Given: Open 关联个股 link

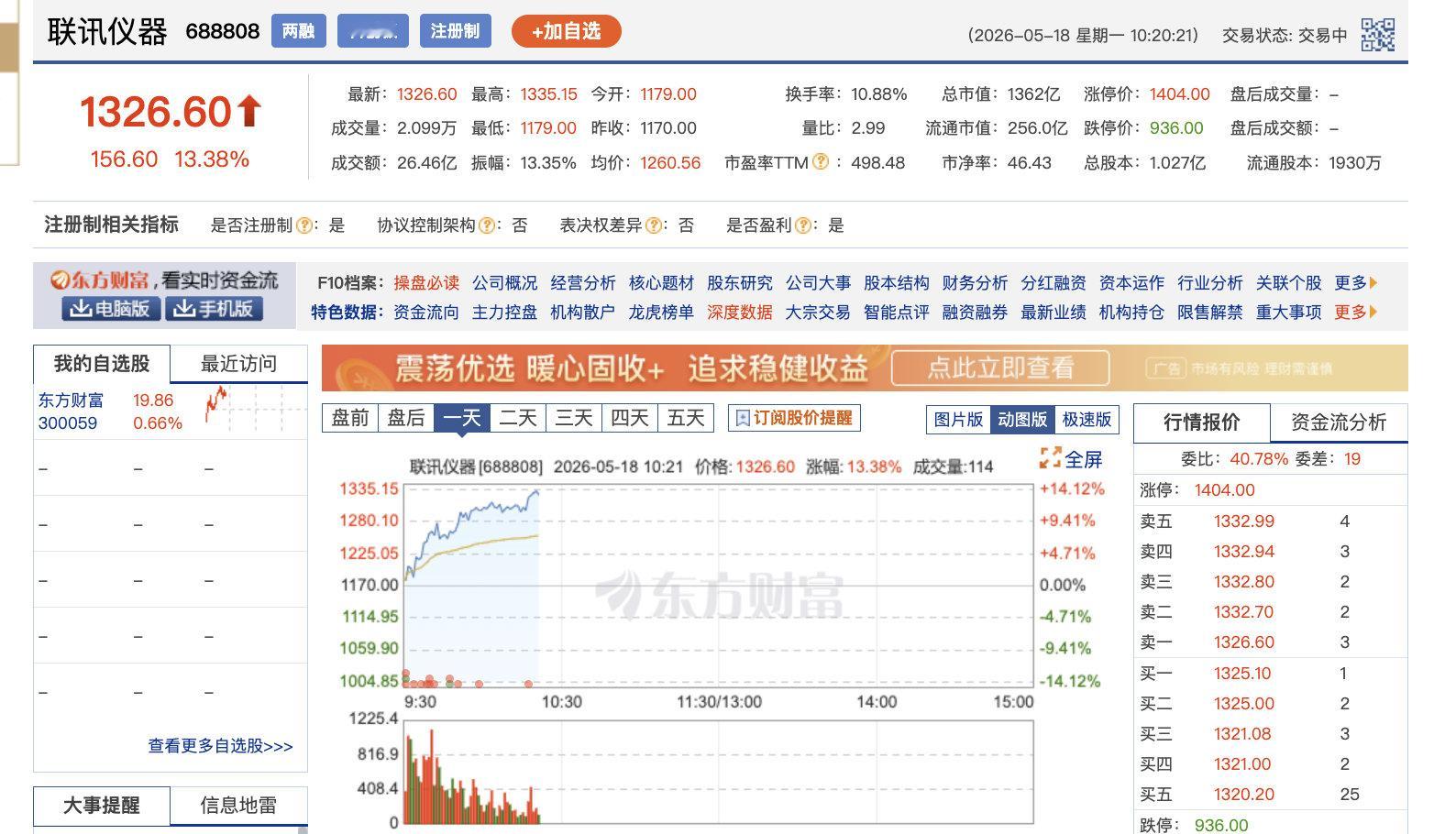Looking at the screenshot, I should click(1288, 283).
